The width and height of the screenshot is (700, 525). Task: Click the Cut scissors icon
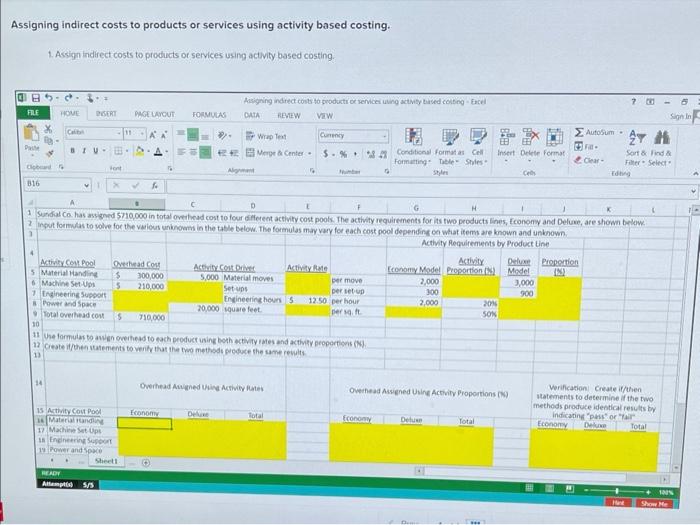48,129
